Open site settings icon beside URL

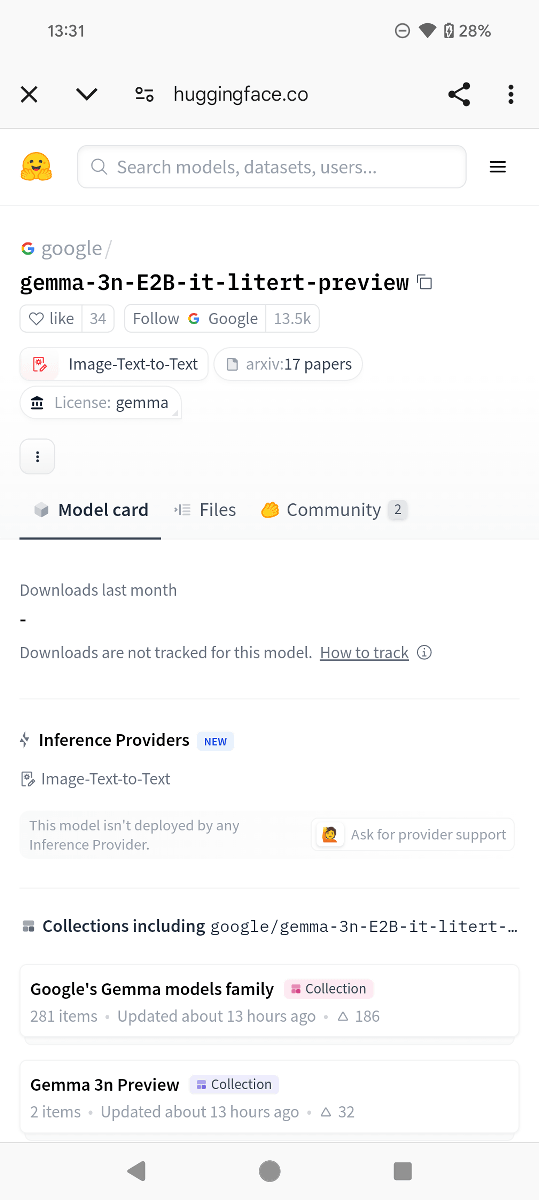144,94
